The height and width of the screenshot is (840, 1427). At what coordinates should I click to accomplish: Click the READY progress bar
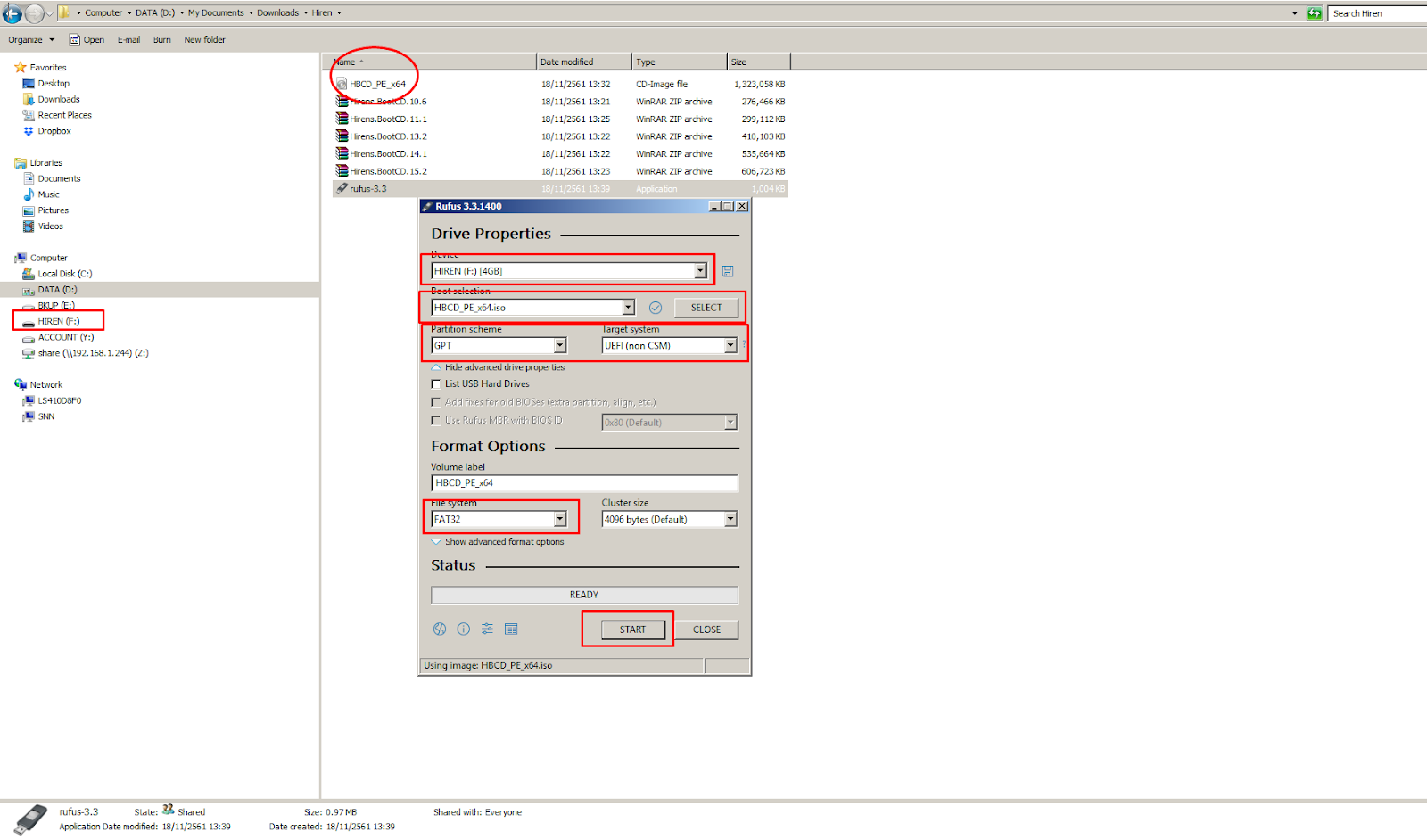584,595
